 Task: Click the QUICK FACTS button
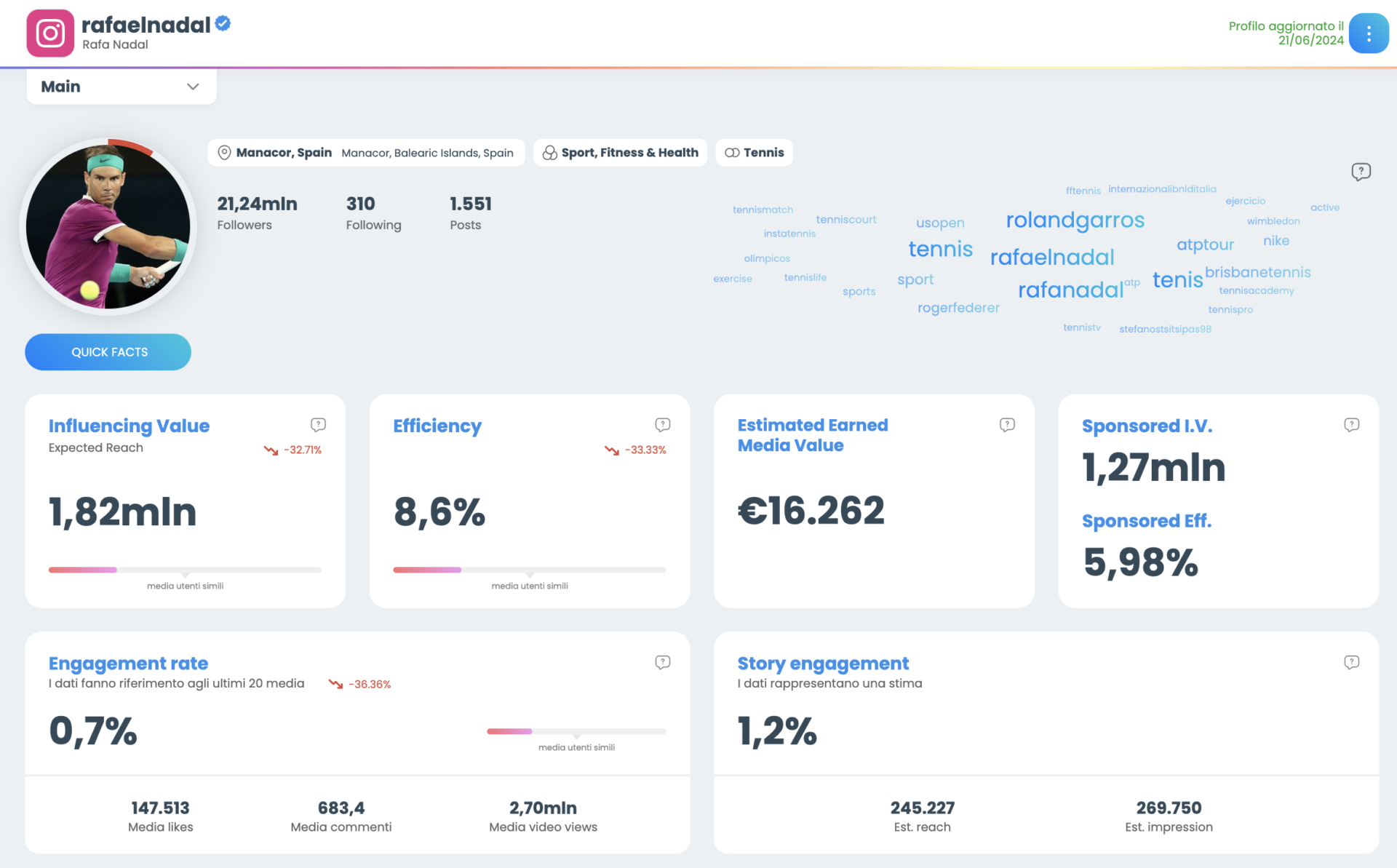pyautogui.click(x=108, y=352)
